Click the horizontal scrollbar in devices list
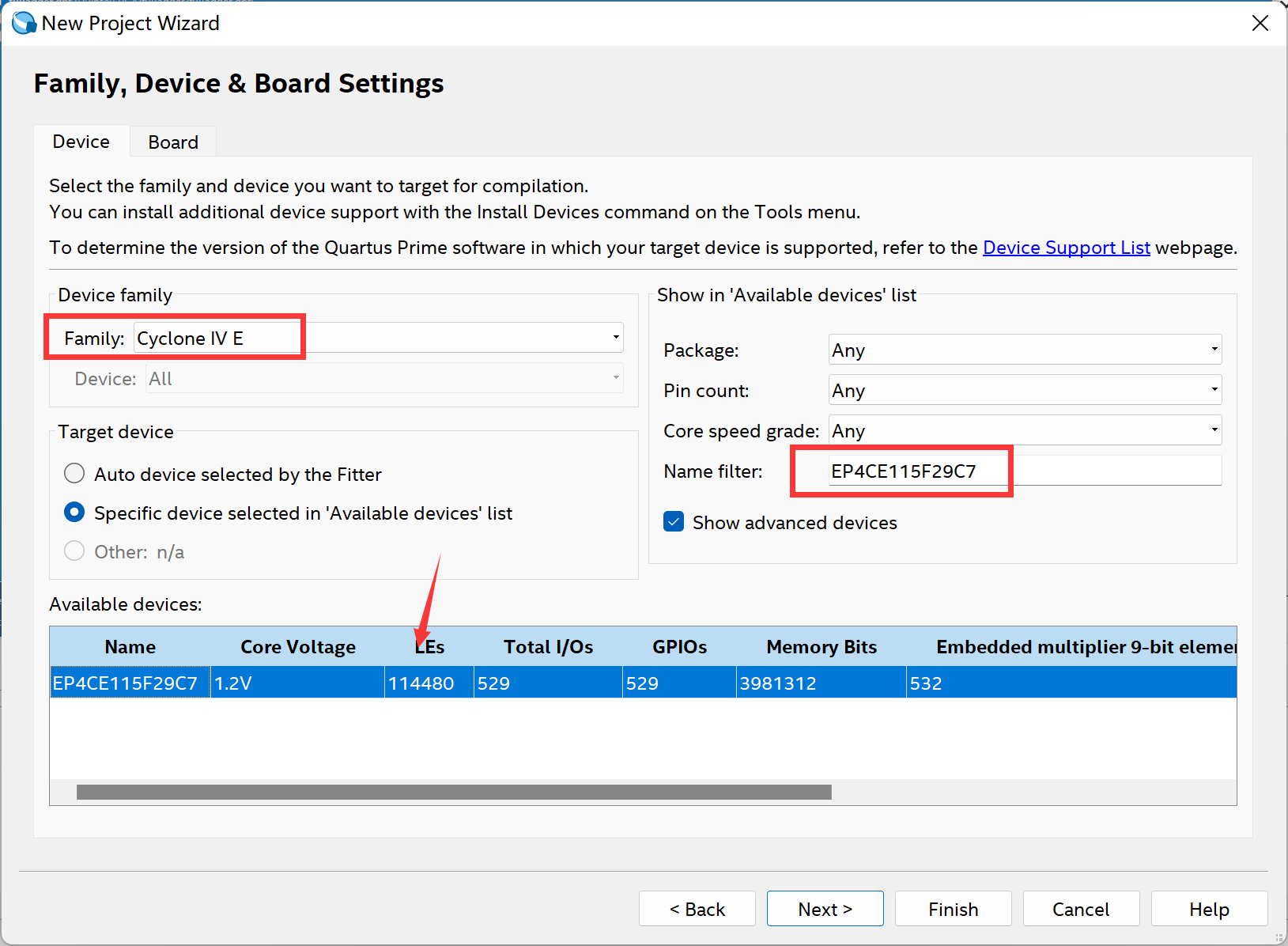1288x946 pixels. (x=454, y=792)
